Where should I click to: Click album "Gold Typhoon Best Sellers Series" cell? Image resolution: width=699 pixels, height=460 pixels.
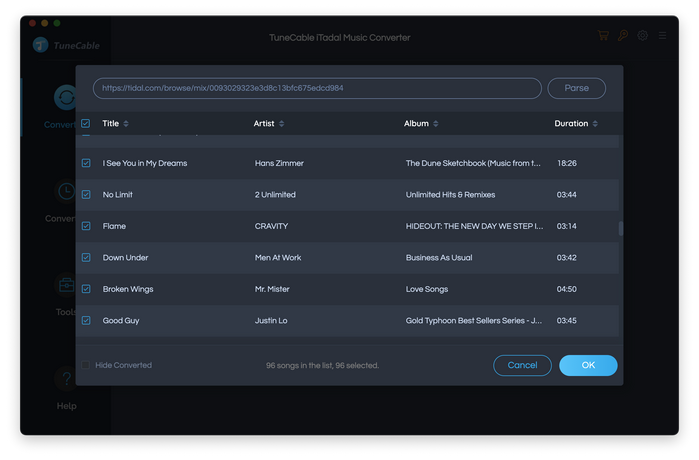coord(474,320)
